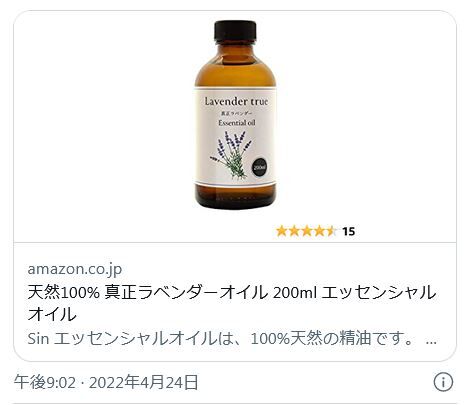Click the review count 15
464x405 pixels.
pyautogui.click(x=349, y=231)
